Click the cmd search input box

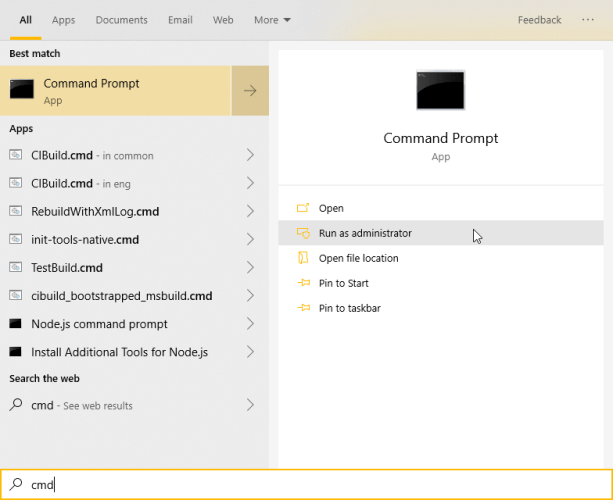coord(300,485)
